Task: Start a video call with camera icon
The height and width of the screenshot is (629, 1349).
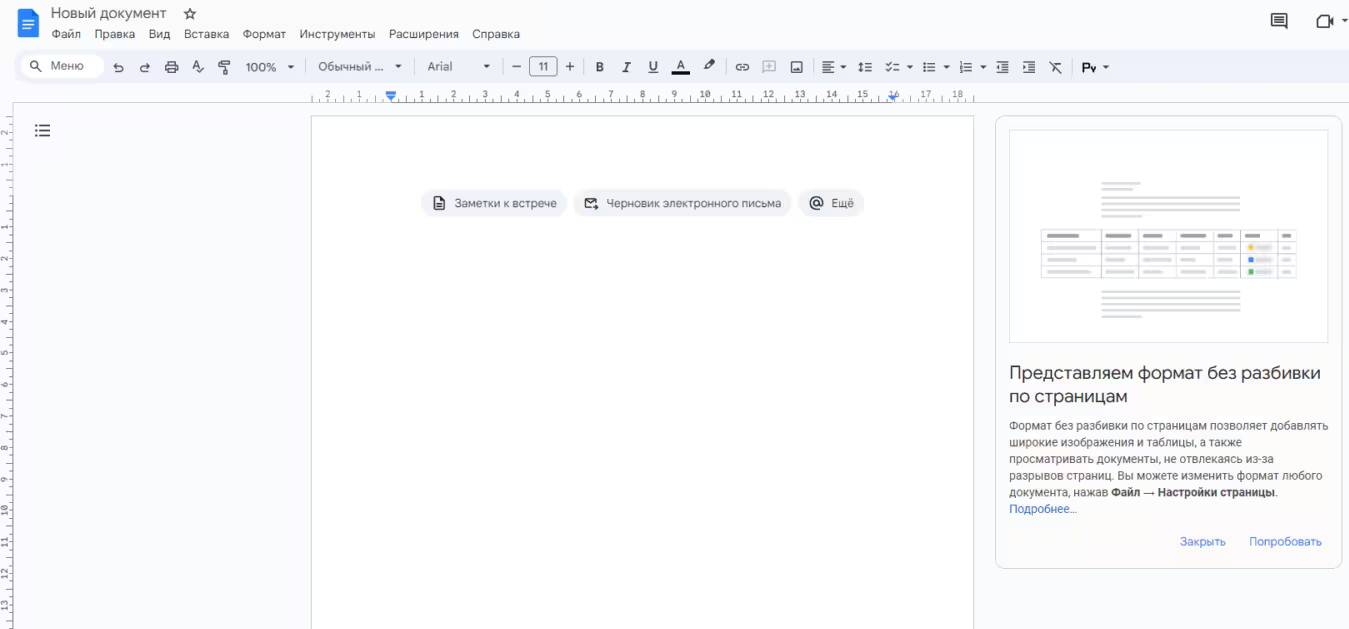Action: (1325, 21)
